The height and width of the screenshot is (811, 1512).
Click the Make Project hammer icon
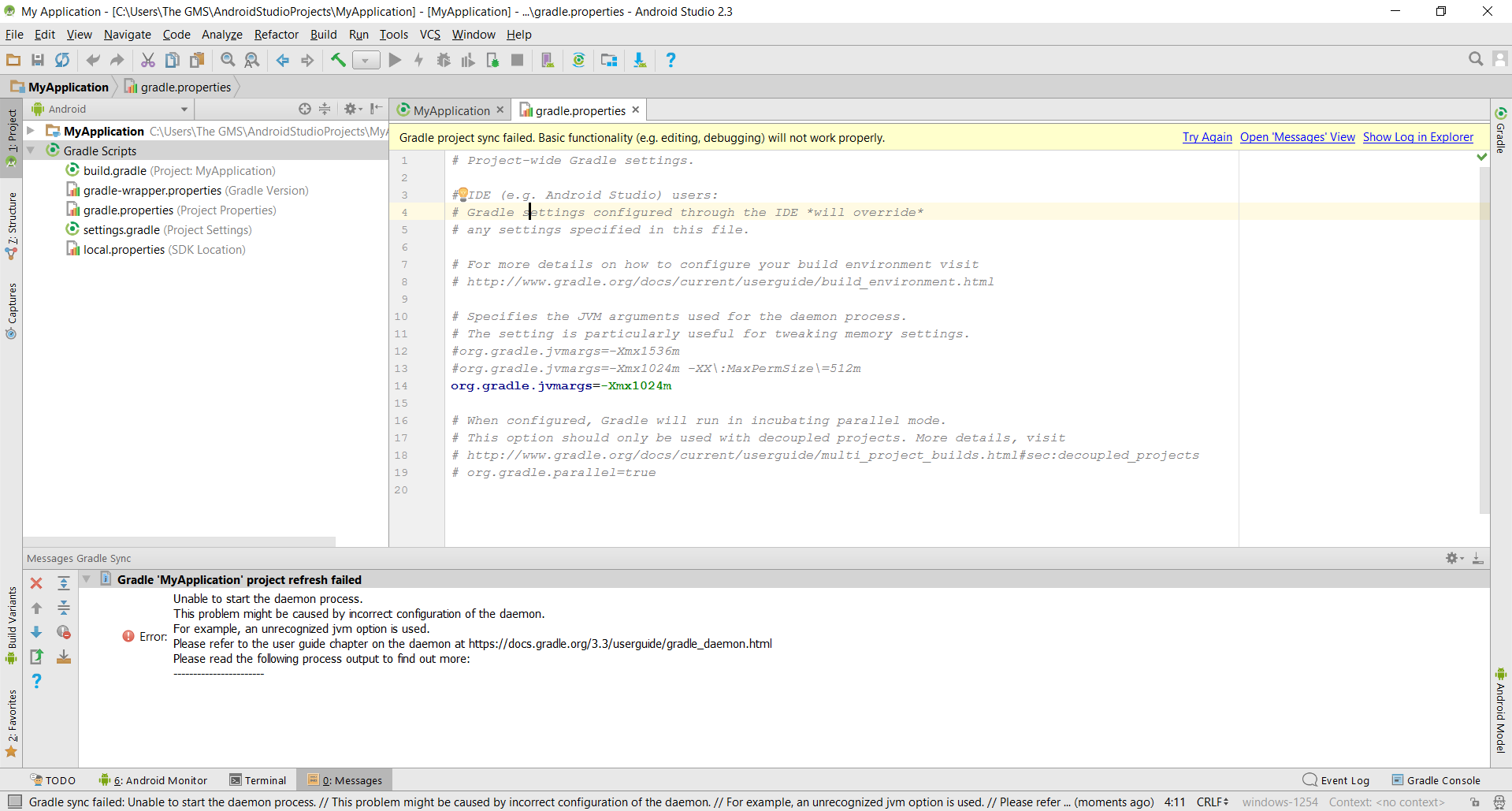click(338, 60)
